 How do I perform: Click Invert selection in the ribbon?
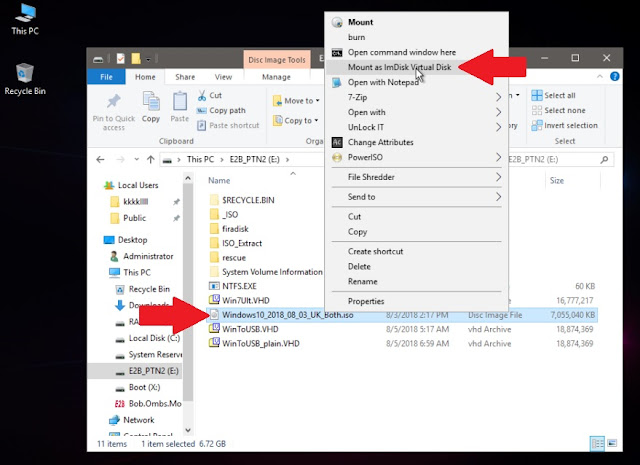tap(564, 125)
